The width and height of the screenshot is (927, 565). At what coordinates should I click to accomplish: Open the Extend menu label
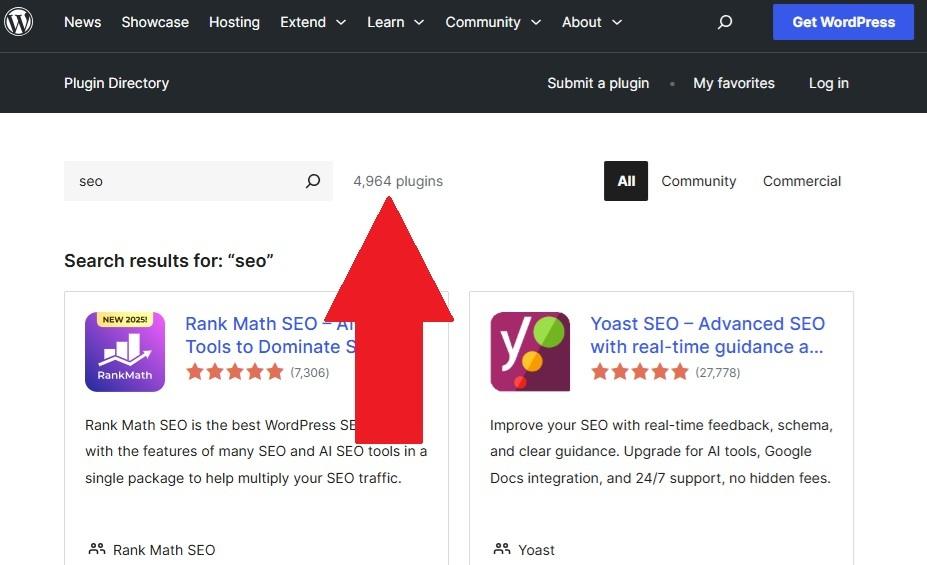[x=303, y=22]
